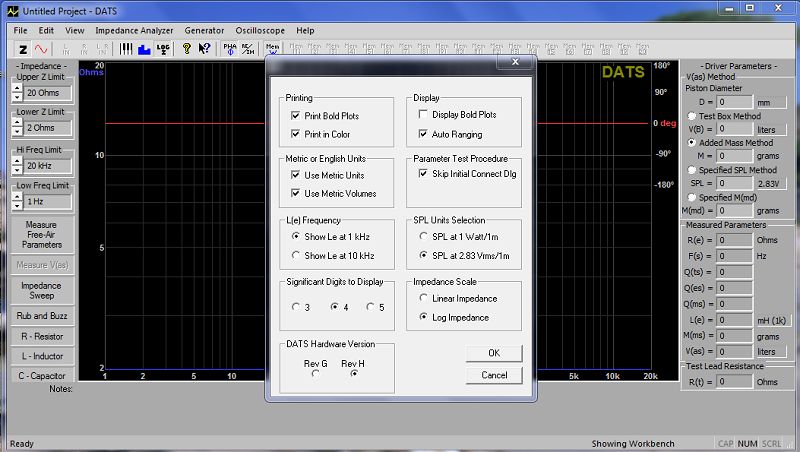Open the File menu
This screenshot has width=800, height=452.
(20, 31)
